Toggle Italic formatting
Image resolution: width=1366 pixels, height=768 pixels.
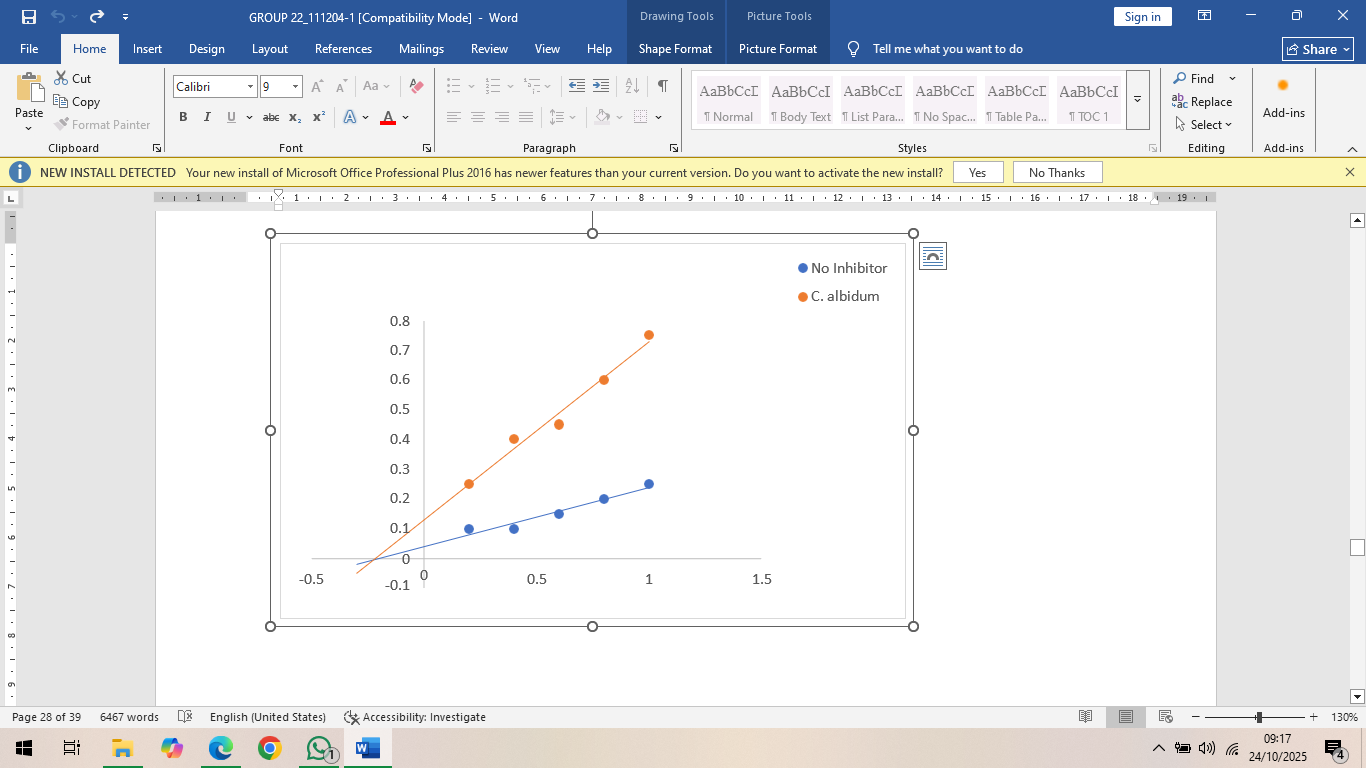207,117
